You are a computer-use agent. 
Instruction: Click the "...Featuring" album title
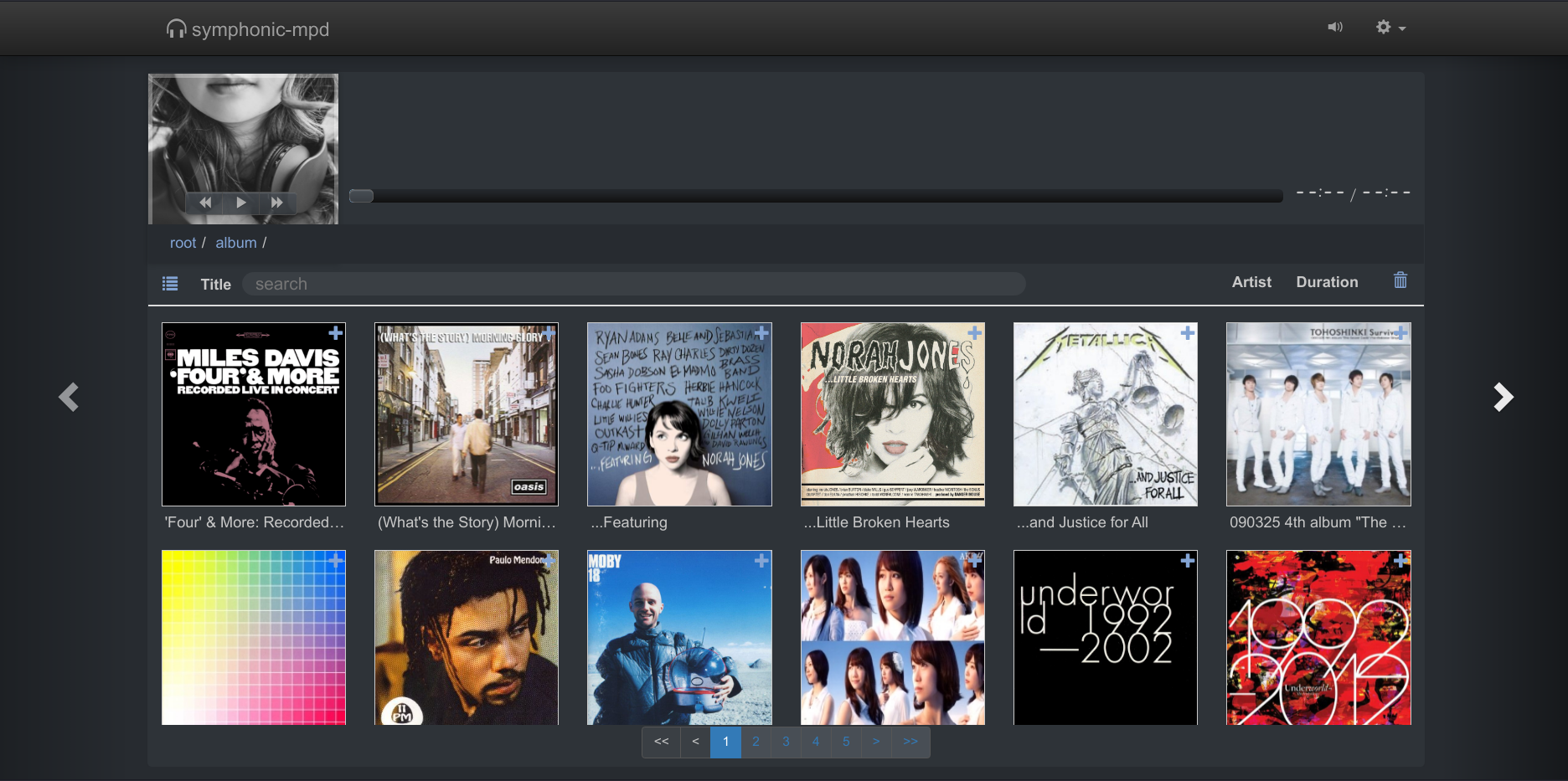point(629,522)
